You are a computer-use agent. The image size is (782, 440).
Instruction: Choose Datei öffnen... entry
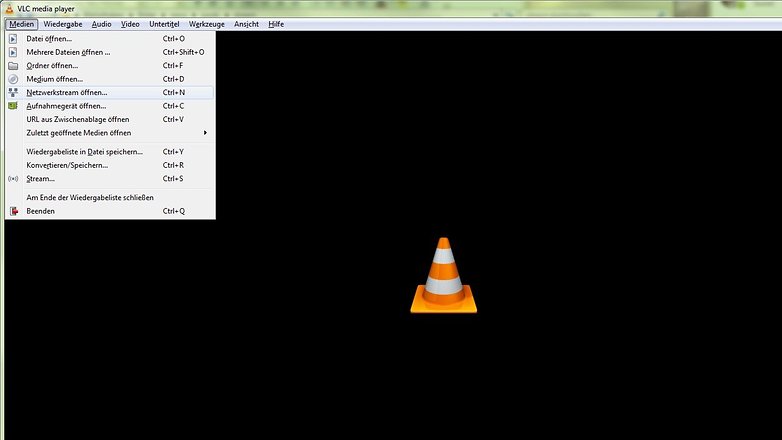110,38
